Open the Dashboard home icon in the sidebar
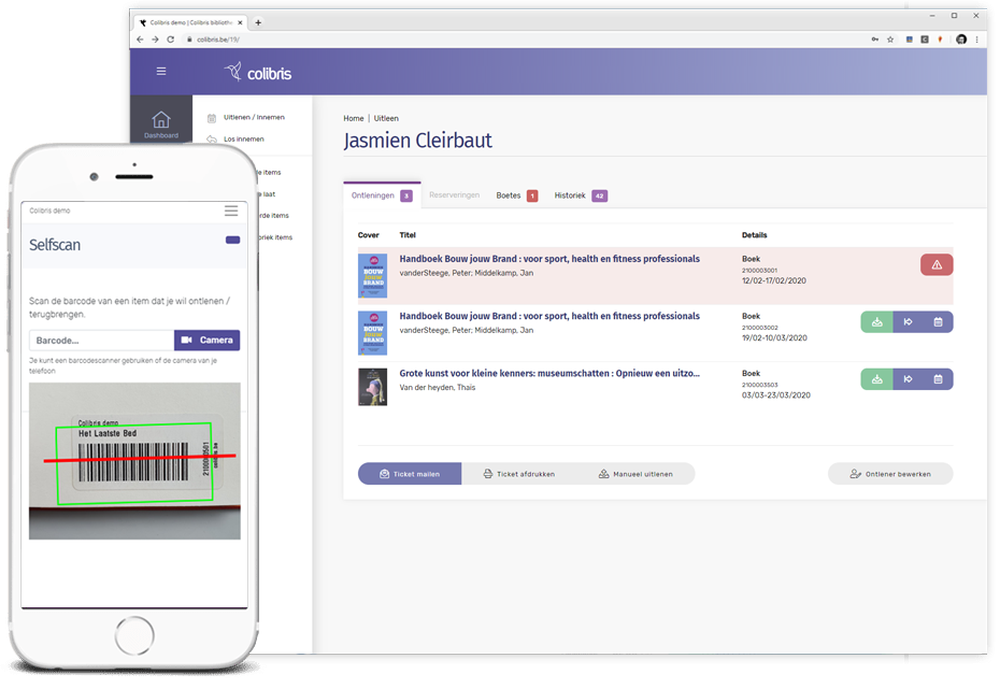The image size is (1000, 678). pos(161,124)
